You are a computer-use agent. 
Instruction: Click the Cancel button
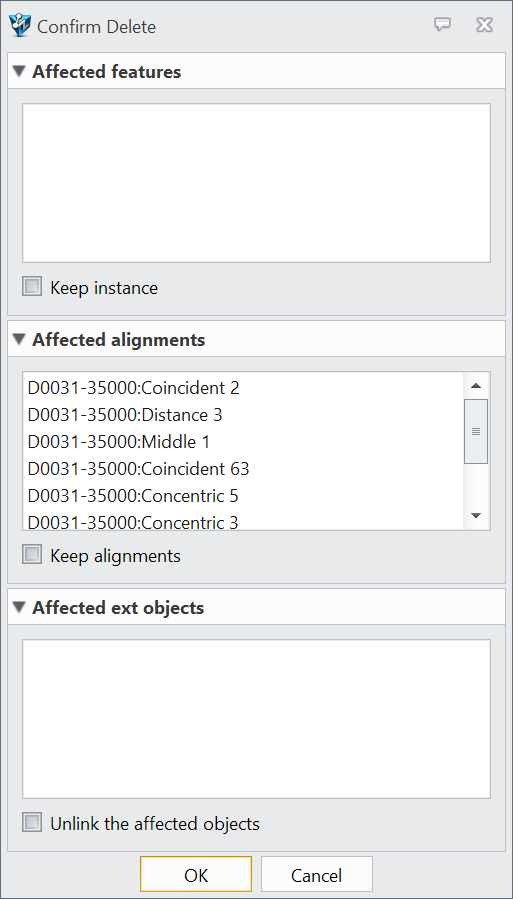317,874
